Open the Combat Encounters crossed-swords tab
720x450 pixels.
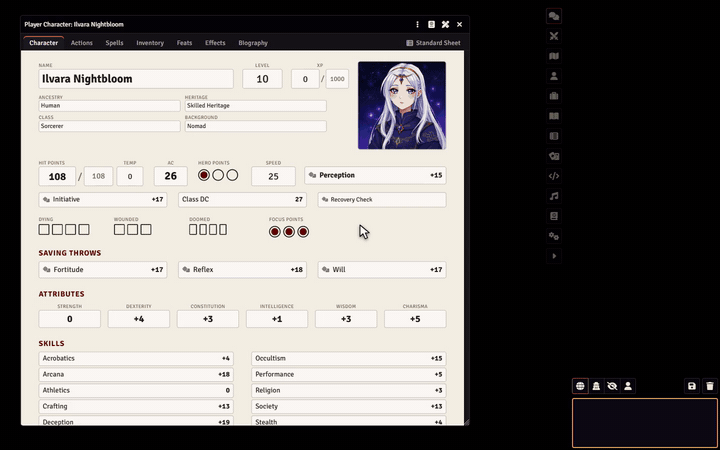click(554, 36)
